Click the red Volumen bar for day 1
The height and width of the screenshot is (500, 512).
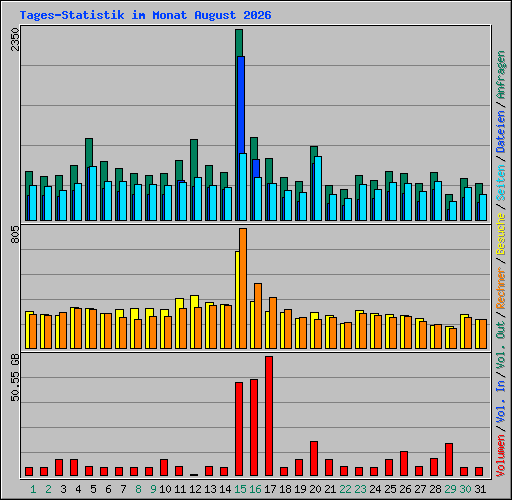[x=29, y=471]
